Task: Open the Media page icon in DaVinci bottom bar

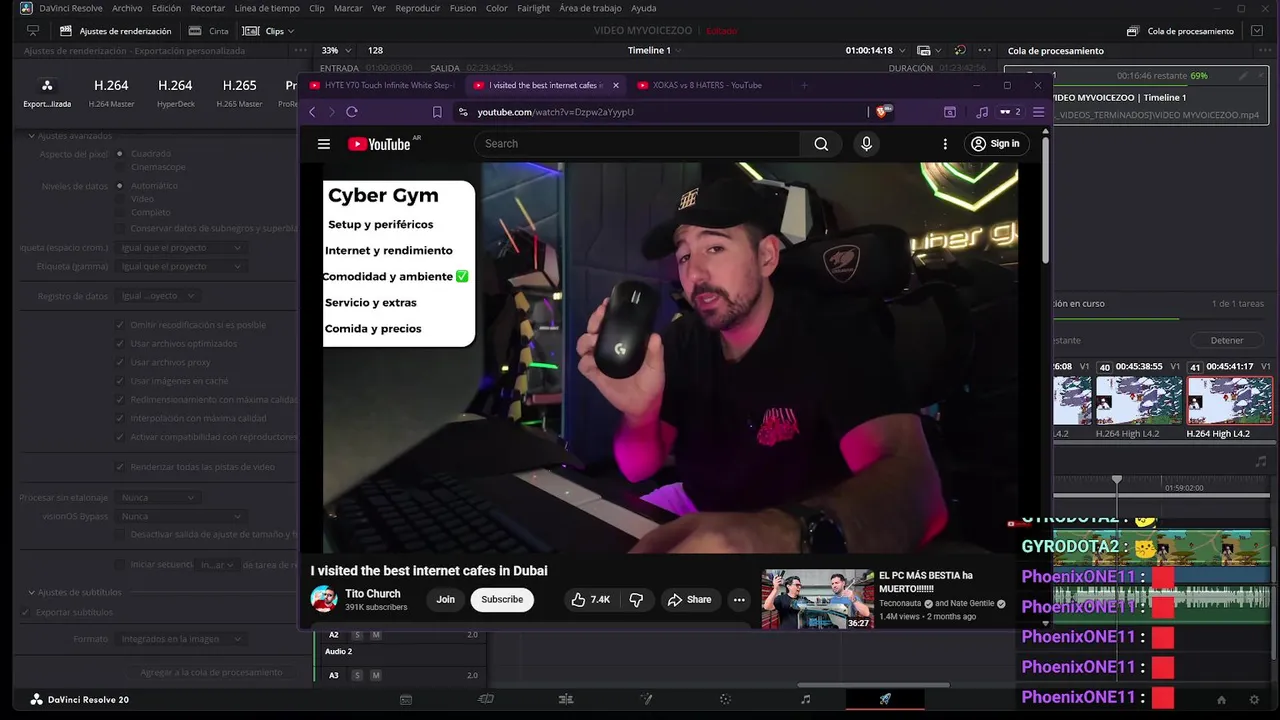Action: 406,699
